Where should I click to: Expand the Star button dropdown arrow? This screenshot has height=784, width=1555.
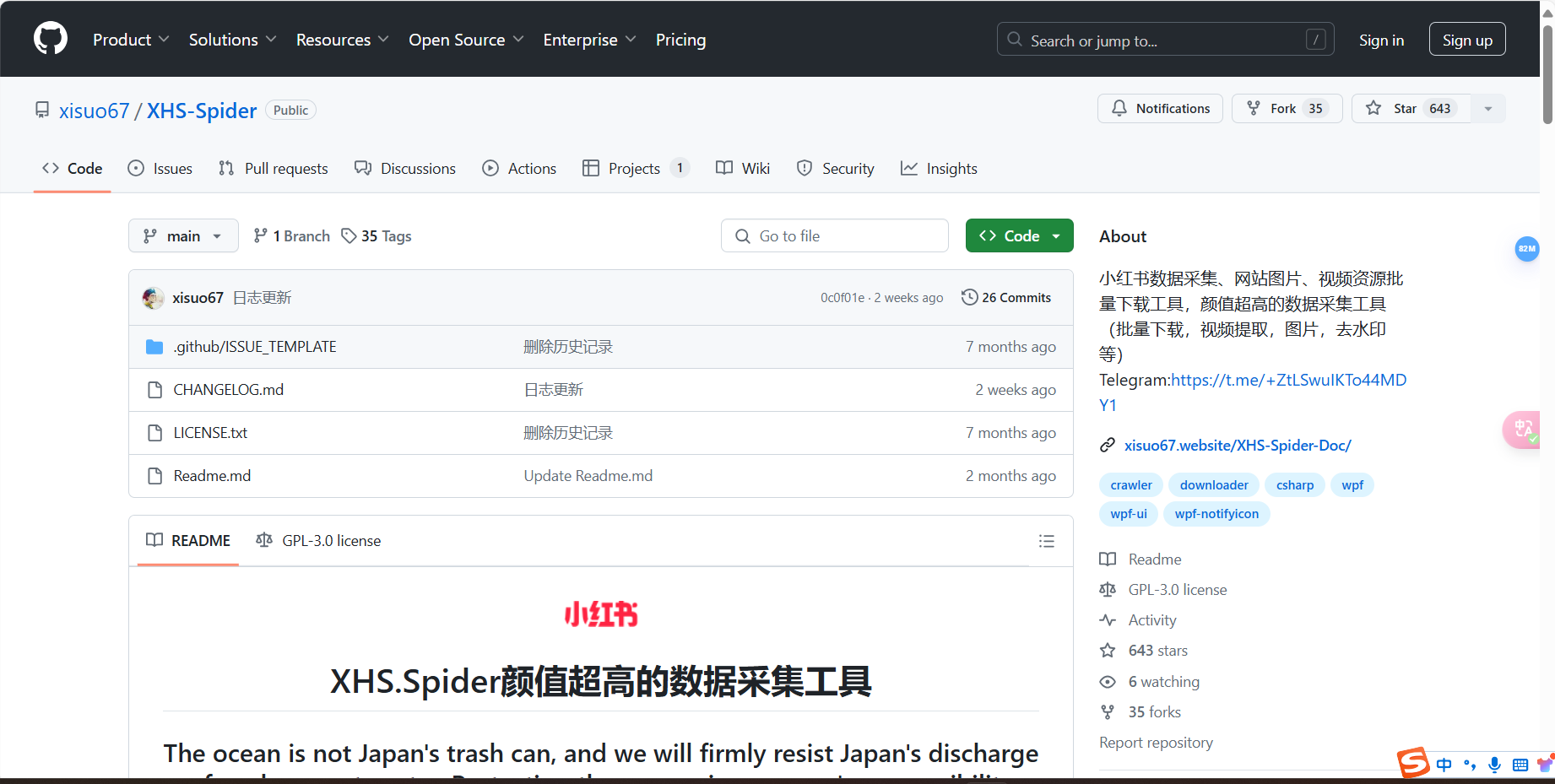[x=1487, y=108]
